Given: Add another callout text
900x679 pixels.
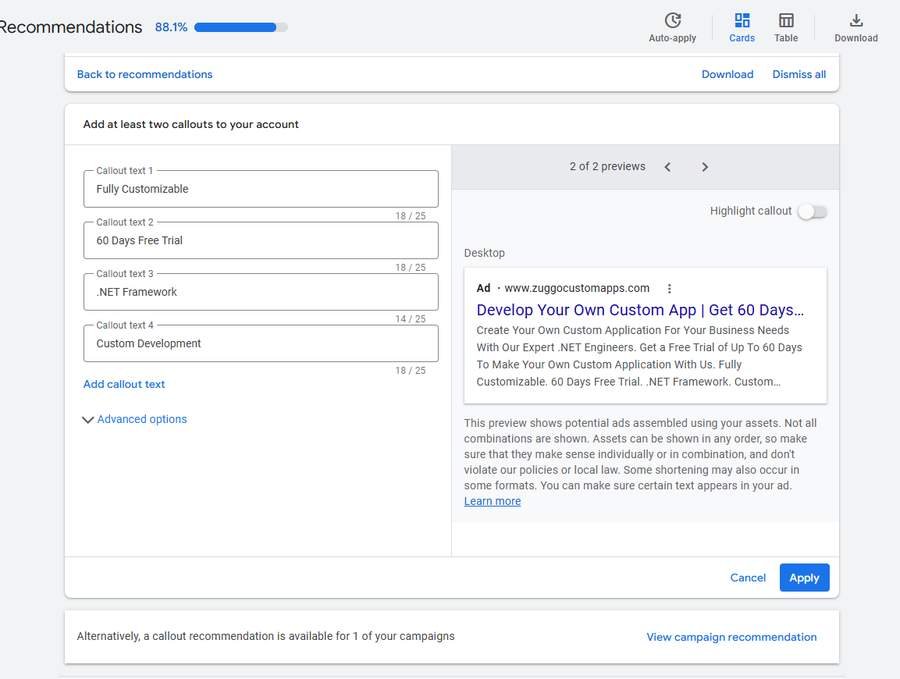Looking at the screenshot, I should [124, 384].
